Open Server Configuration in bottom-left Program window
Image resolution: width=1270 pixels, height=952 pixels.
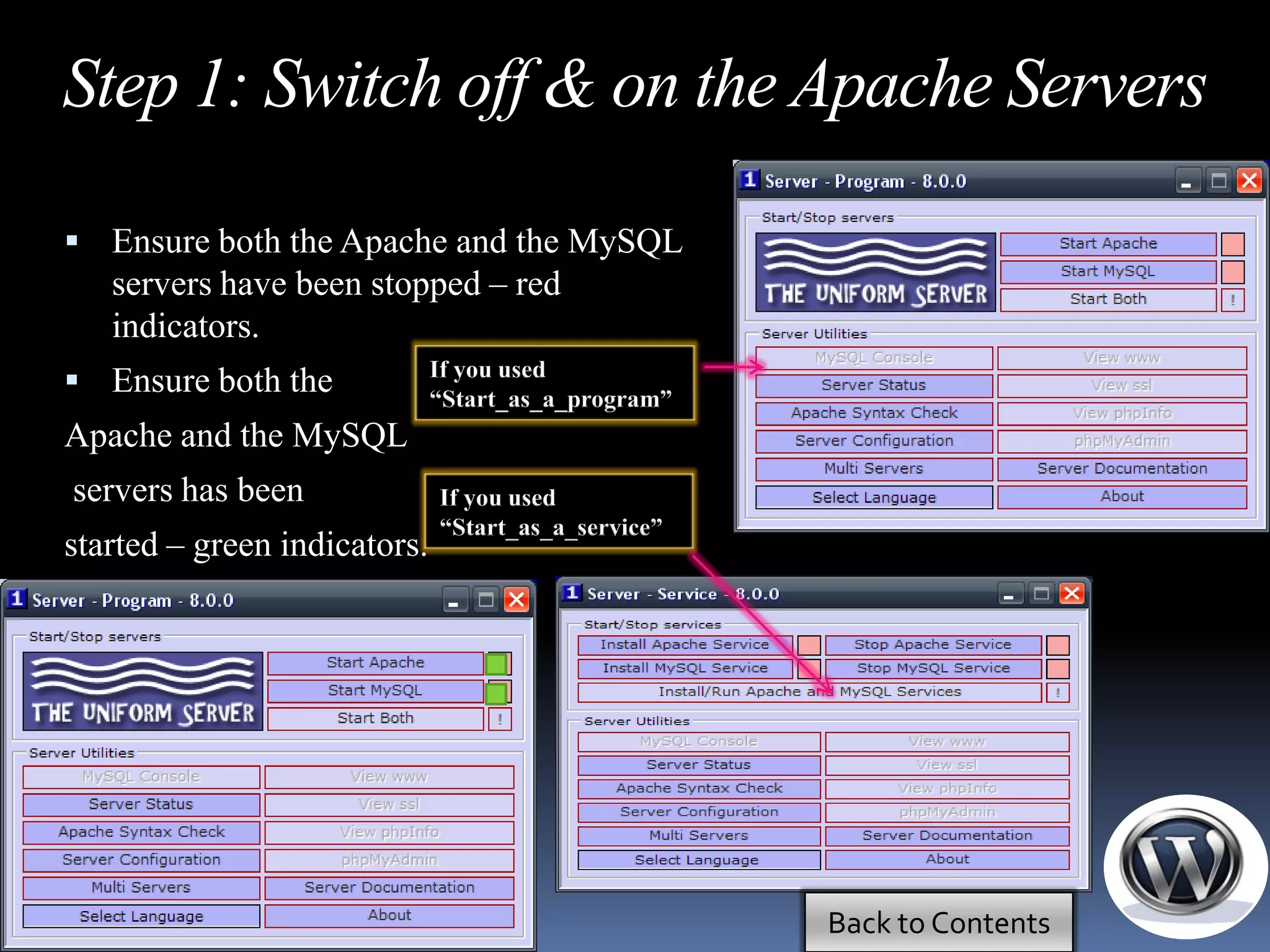click(141, 860)
